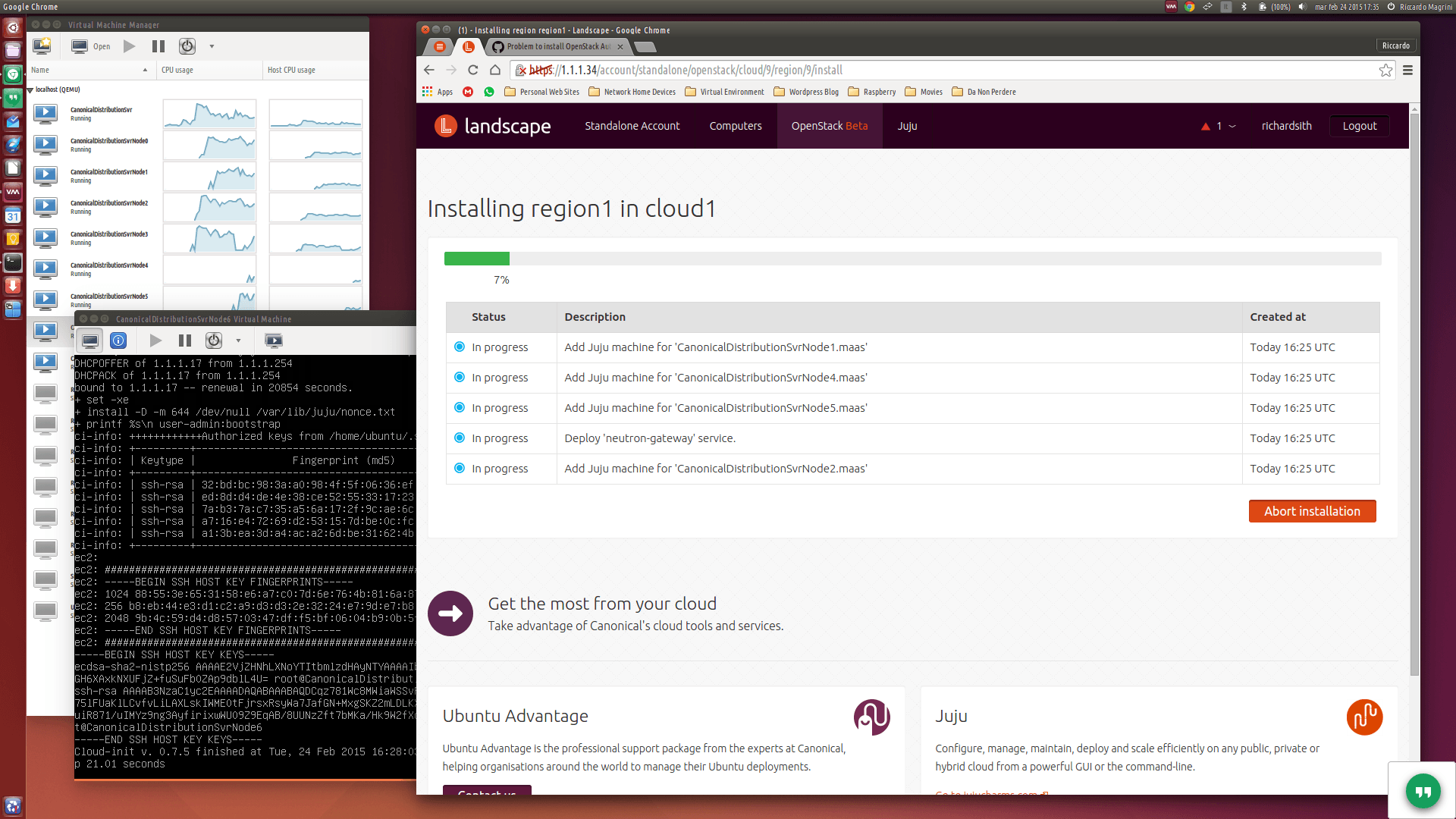
Task: Open Movies bookmark folder
Action: pos(924,92)
